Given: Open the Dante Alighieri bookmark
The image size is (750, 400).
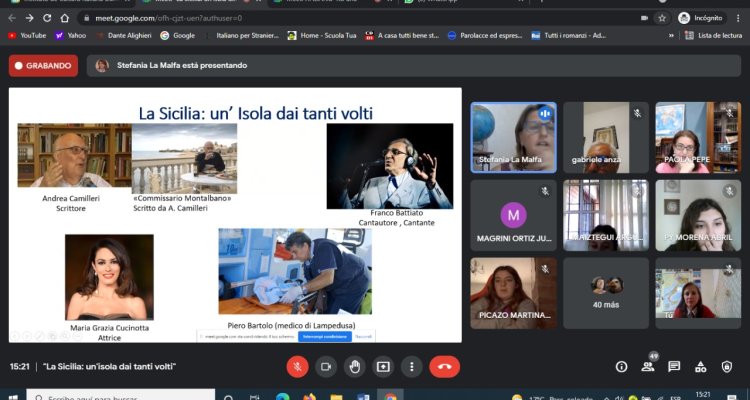Looking at the screenshot, I should tap(124, 35).
